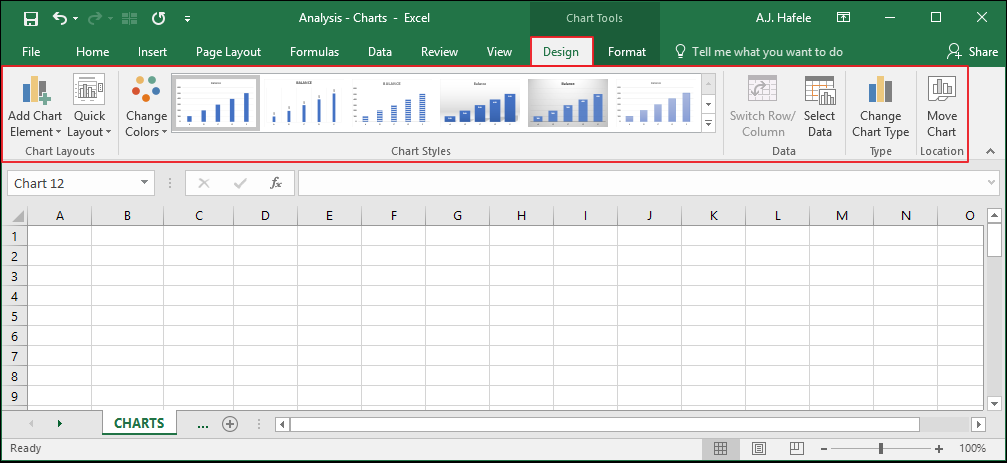This screenshot has height=463, width=1007.
Task: Open Customize Quick Access Toolbar dropdown
Action: pyautogui.click(x=188, y=19)
